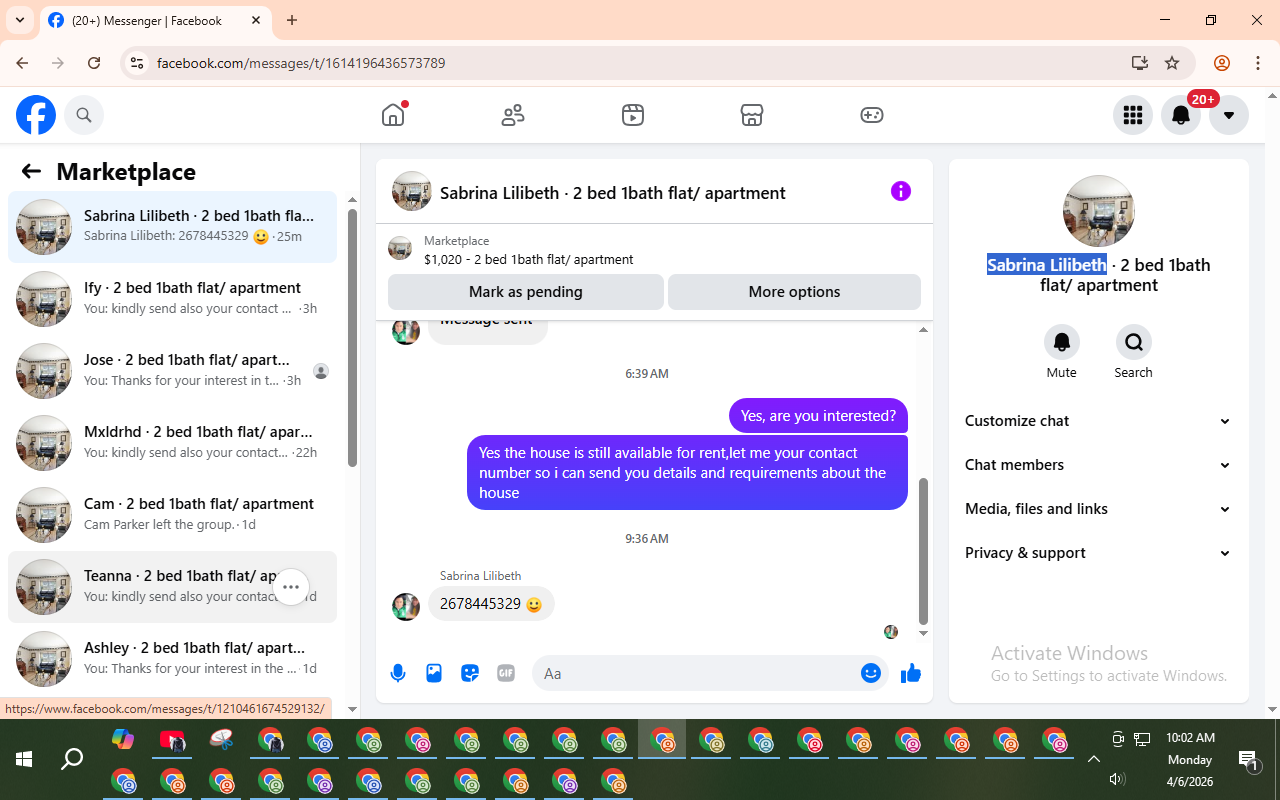Screen dimensions: 1280x800
Task: Open conversation information purple icon
Action: click(901, 191)
